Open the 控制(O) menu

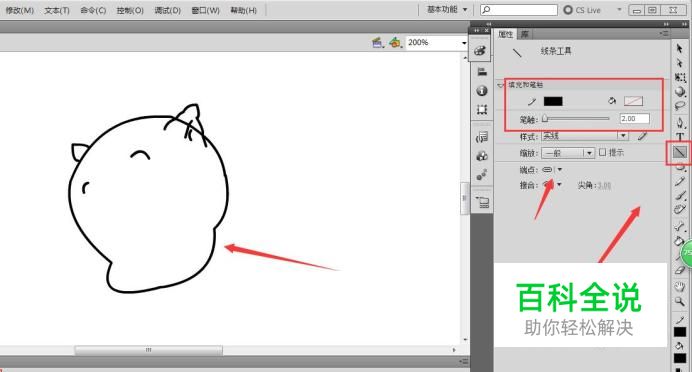point(130,10)
